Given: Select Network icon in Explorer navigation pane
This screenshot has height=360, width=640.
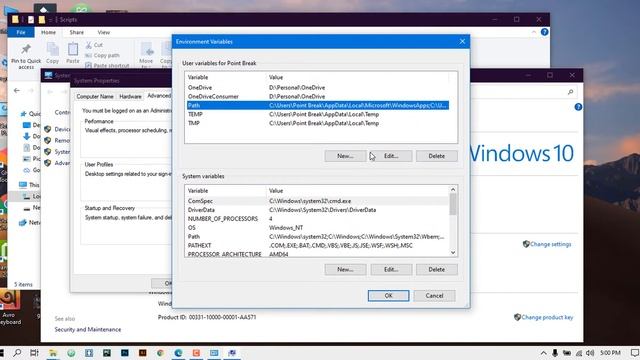Looking at the screenshot, I should [23, 222].
